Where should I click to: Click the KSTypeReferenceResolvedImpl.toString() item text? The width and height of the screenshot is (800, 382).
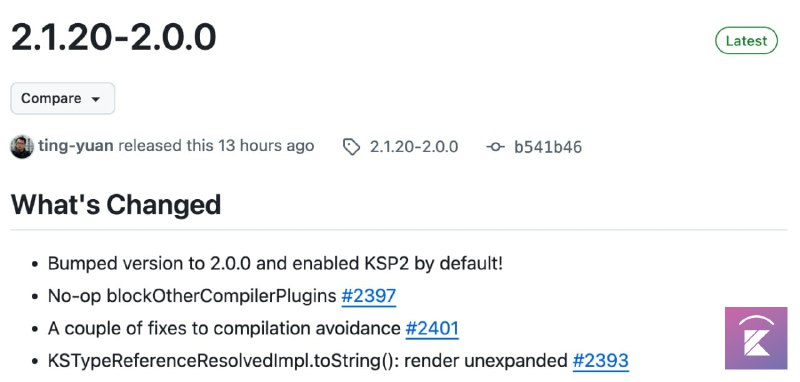(x=308, y=361)
